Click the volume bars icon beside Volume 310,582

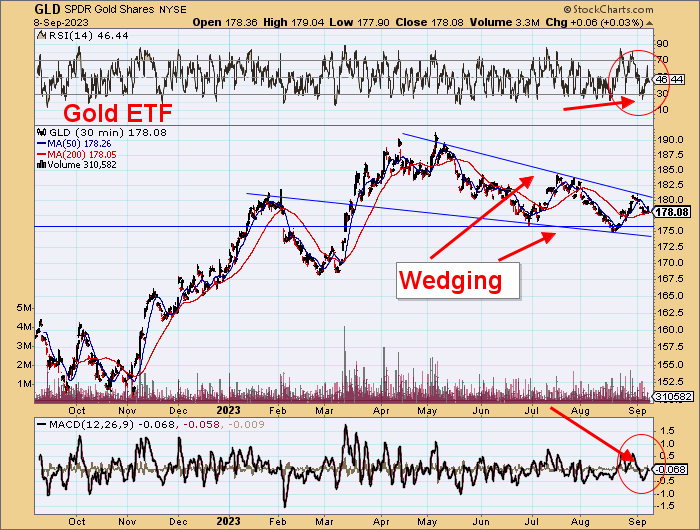[42, 164]
